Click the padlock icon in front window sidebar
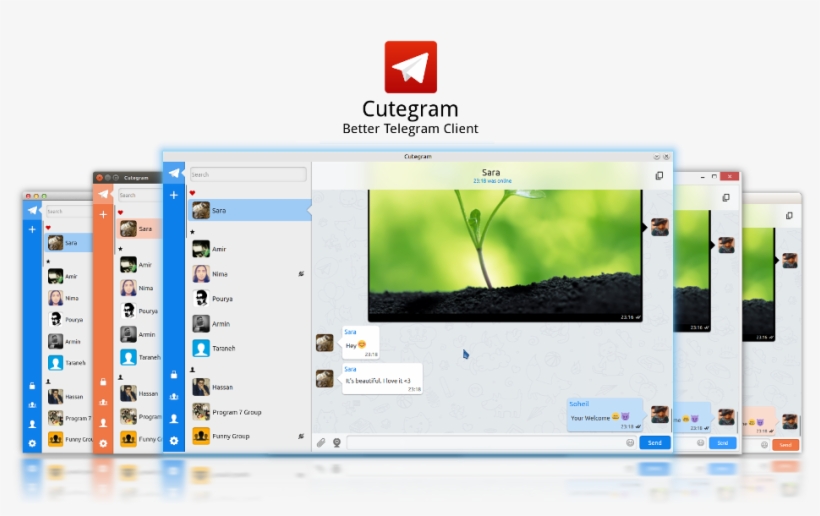 pos(174,375)
